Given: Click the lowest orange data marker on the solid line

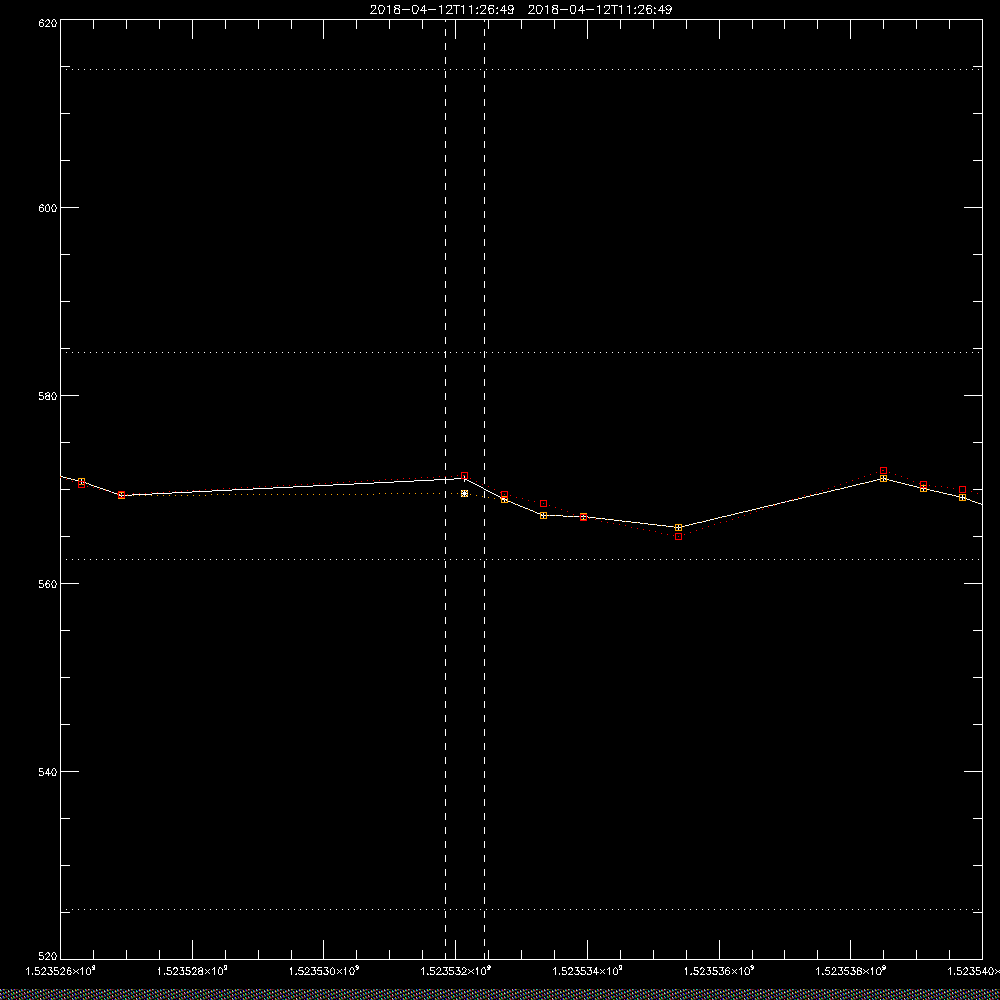Looking at the screenshot, I should coord(679,527).
